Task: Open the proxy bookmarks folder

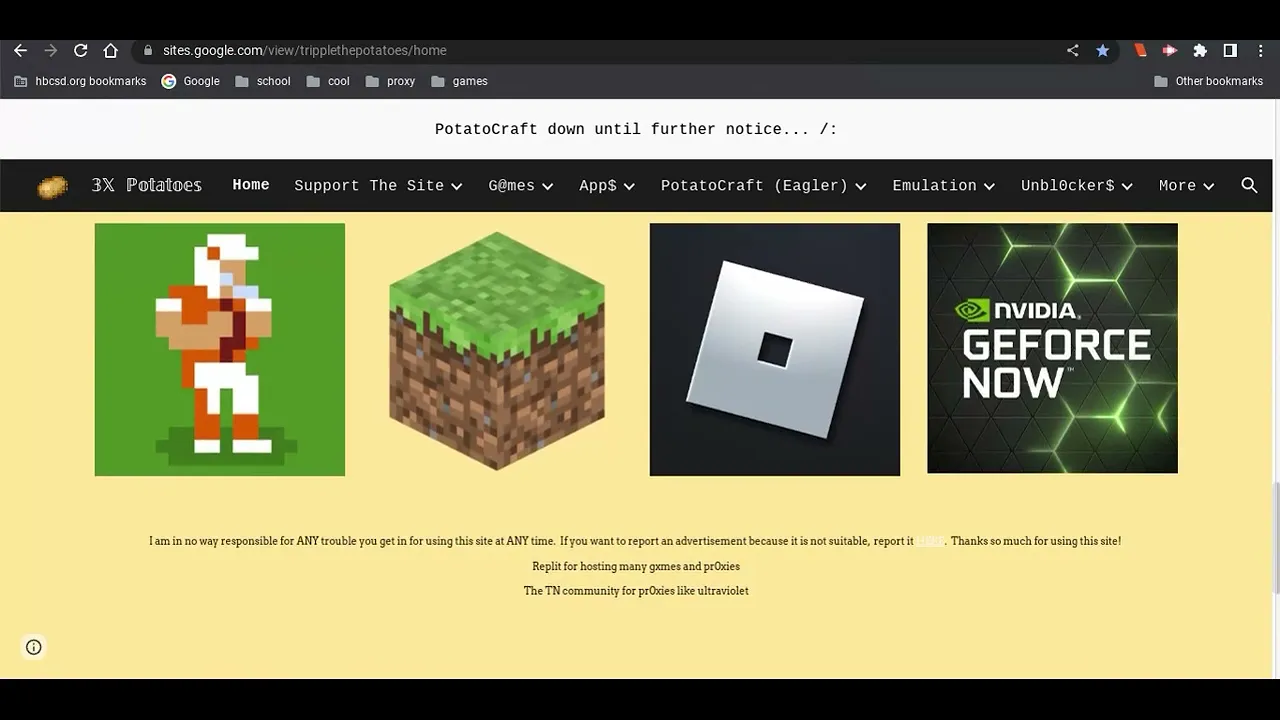Action: [390, 81]
